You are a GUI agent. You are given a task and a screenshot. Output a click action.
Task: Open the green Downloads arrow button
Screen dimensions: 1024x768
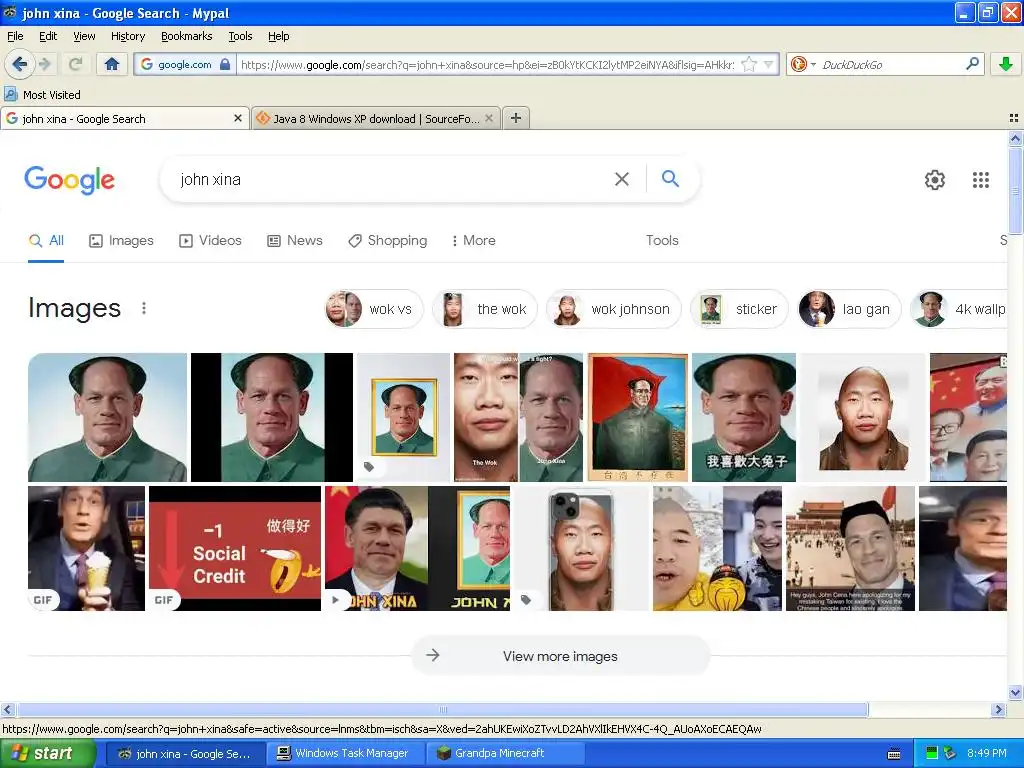pos(1006,64)
